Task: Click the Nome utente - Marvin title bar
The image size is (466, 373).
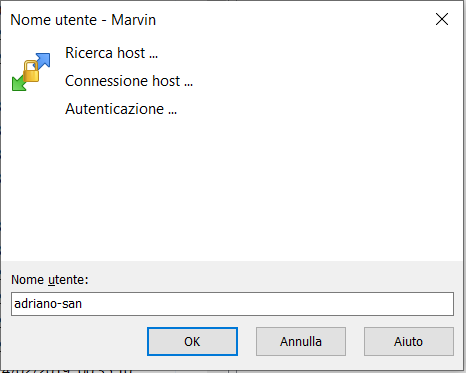Action: [x=217, y=19]
